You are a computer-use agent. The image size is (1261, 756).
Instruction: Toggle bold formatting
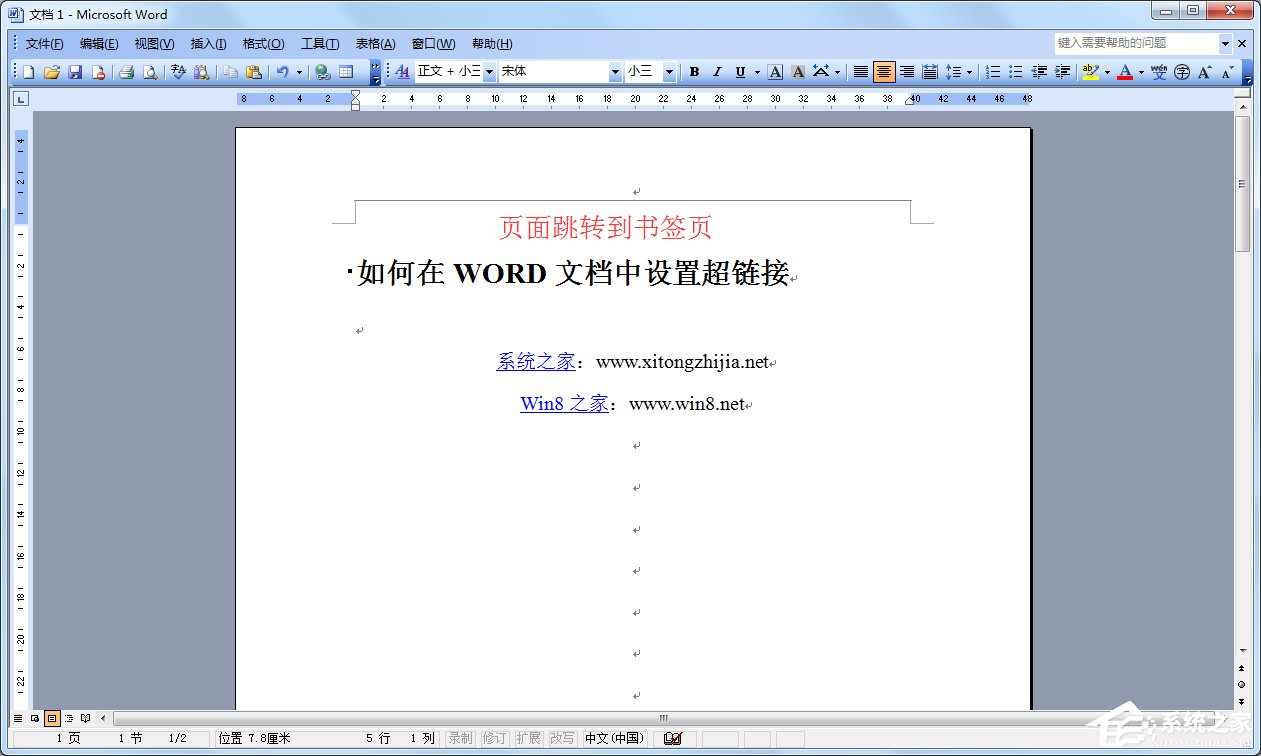[694, 71]
